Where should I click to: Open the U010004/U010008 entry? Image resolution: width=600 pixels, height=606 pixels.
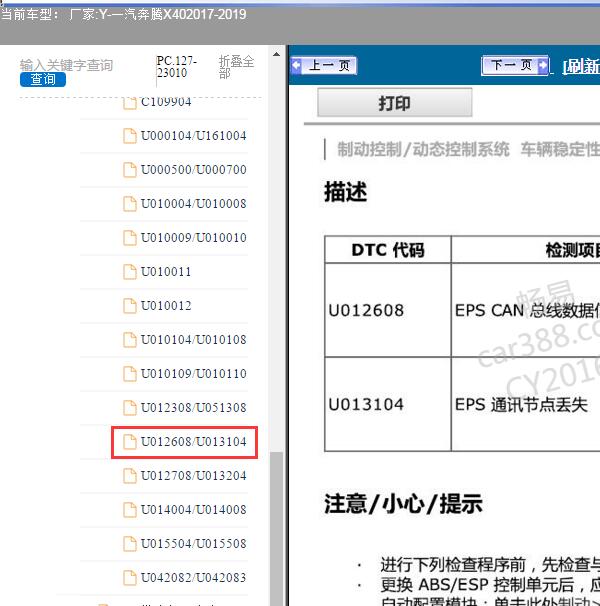tap(193, 204)
